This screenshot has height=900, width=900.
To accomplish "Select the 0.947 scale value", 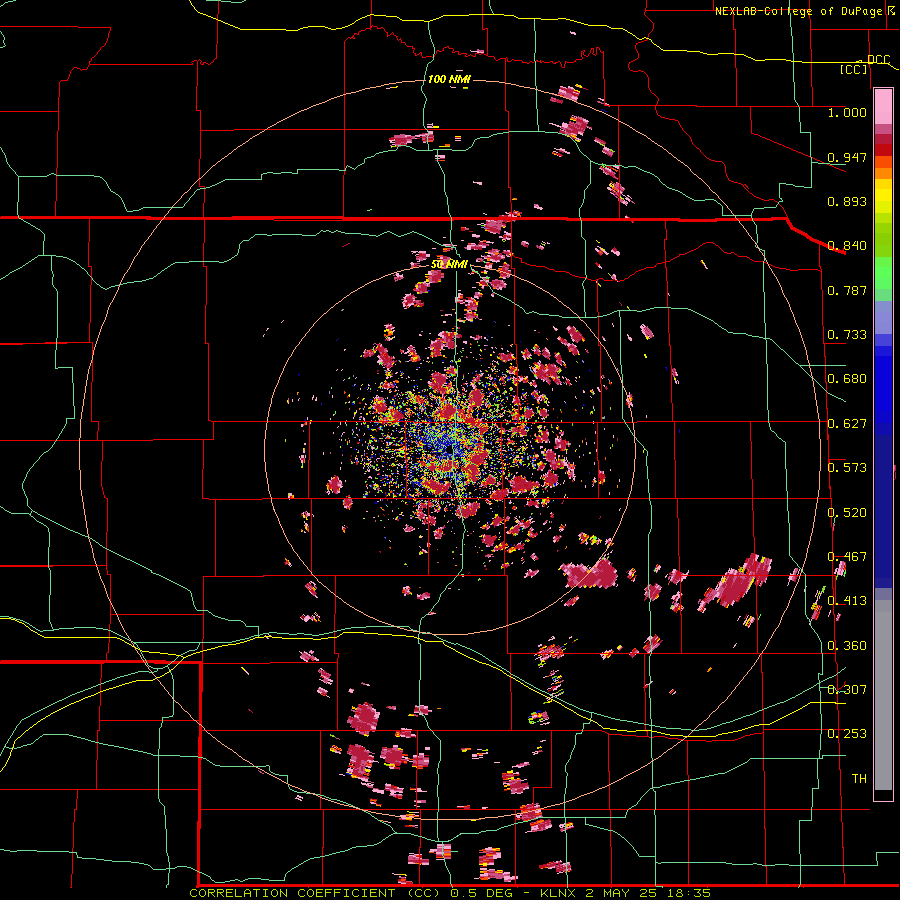I will (847, 157).
